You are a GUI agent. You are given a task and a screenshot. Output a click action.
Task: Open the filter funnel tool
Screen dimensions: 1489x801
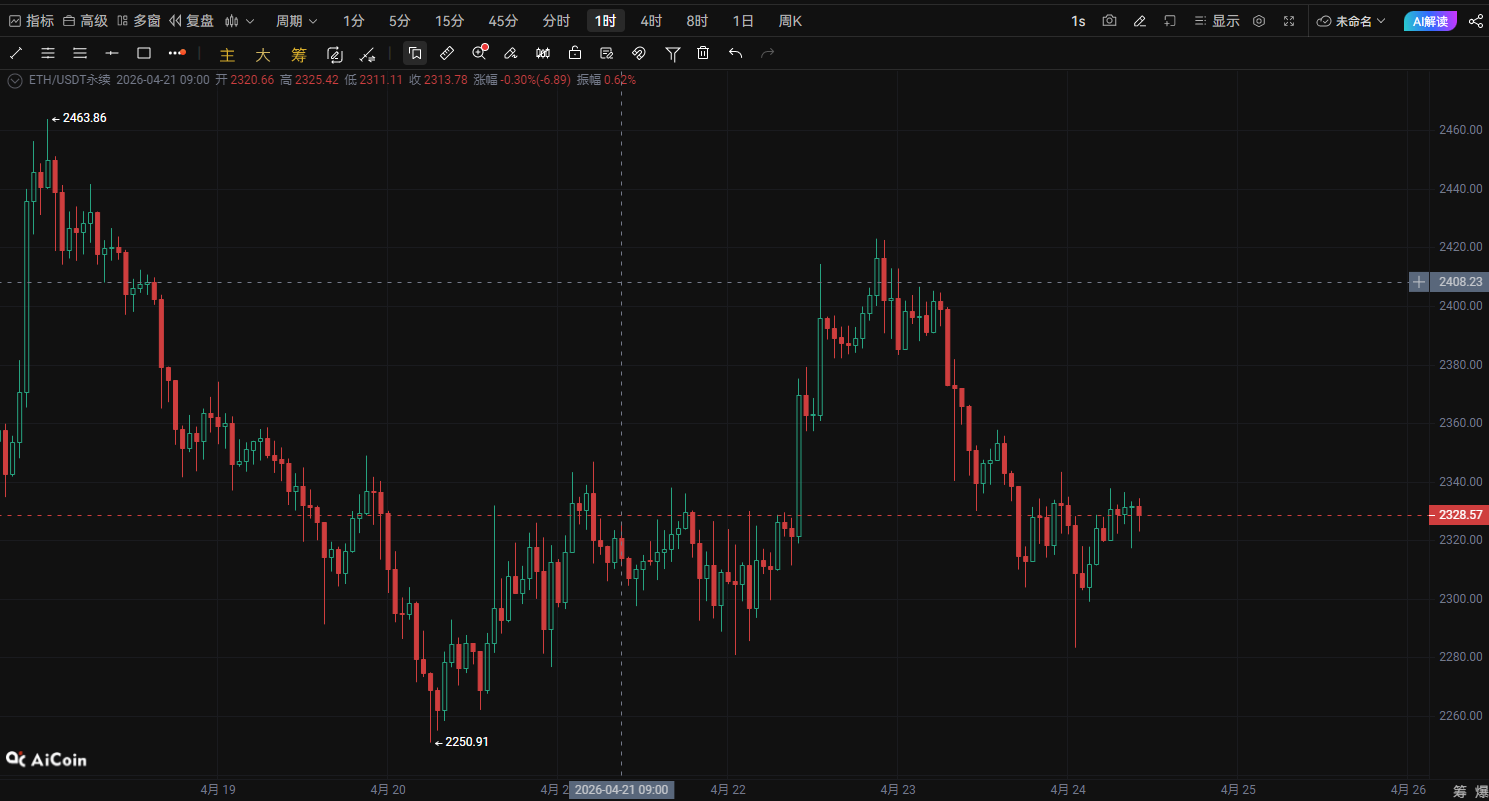click(x=673, y=53)
